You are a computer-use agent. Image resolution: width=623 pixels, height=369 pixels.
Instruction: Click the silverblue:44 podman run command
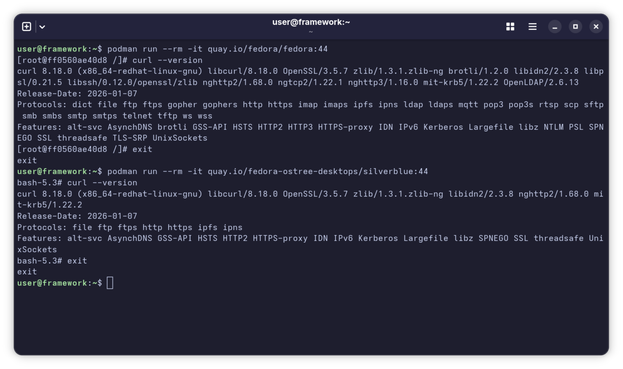267,172
